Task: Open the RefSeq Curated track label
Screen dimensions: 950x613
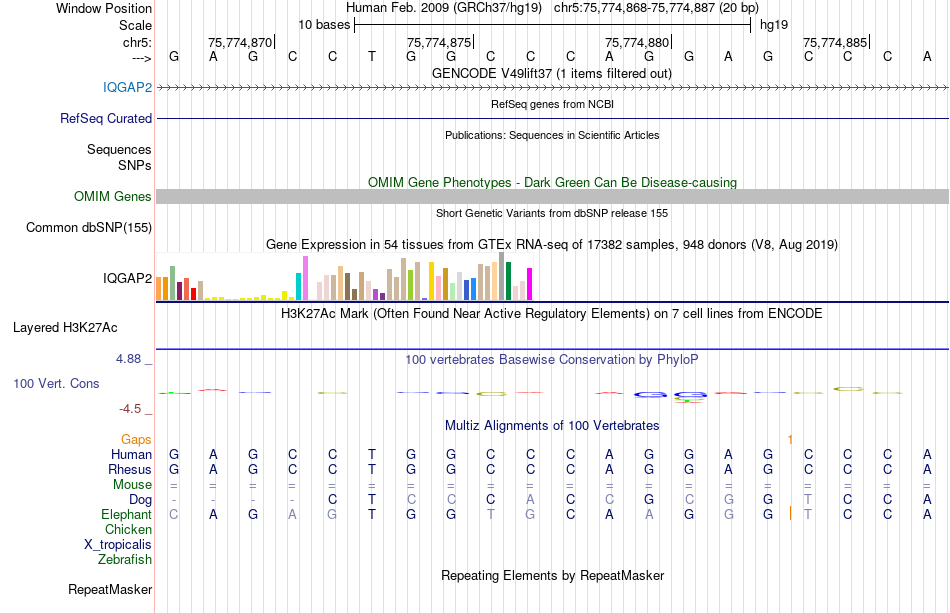Action: tap(105, 118)
